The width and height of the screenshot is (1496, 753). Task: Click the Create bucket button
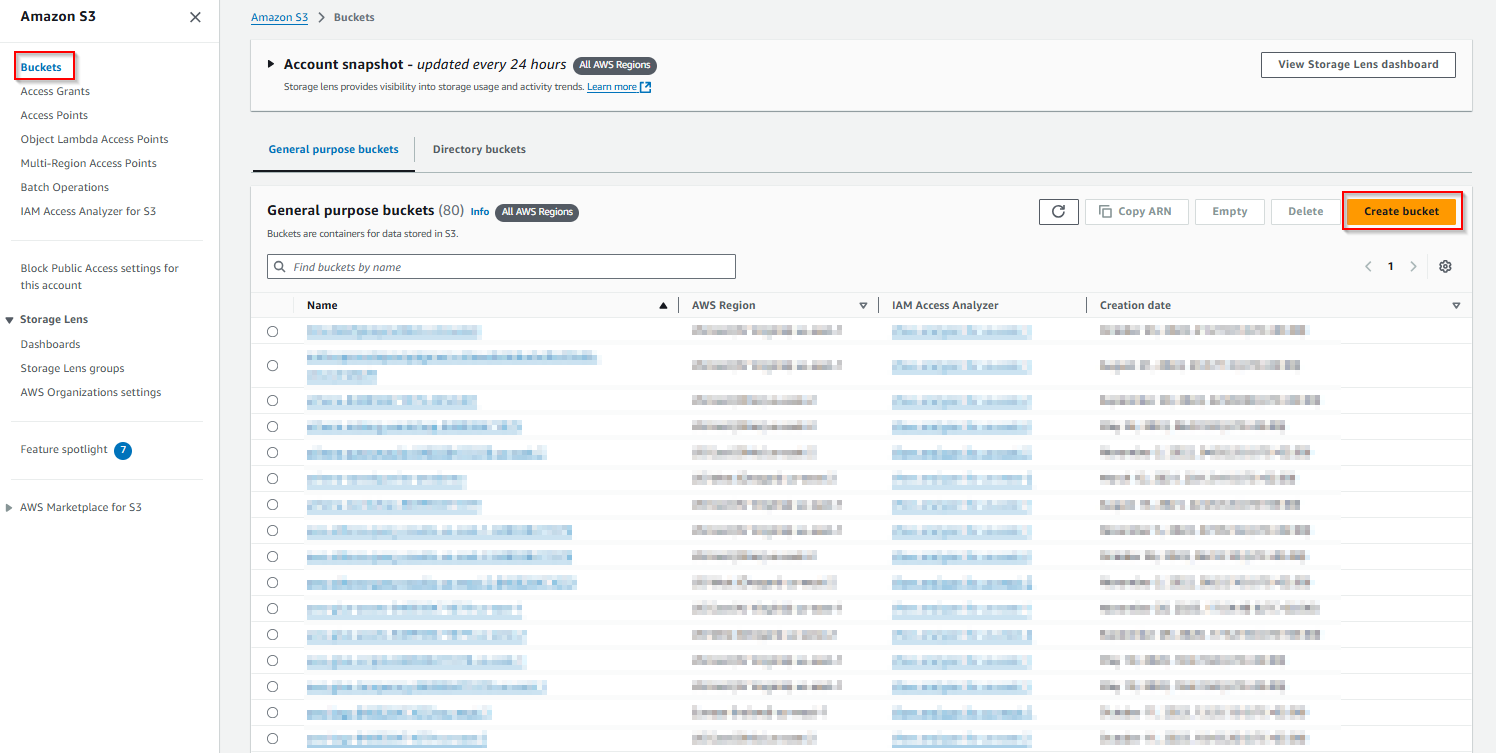pos(1401,211)
